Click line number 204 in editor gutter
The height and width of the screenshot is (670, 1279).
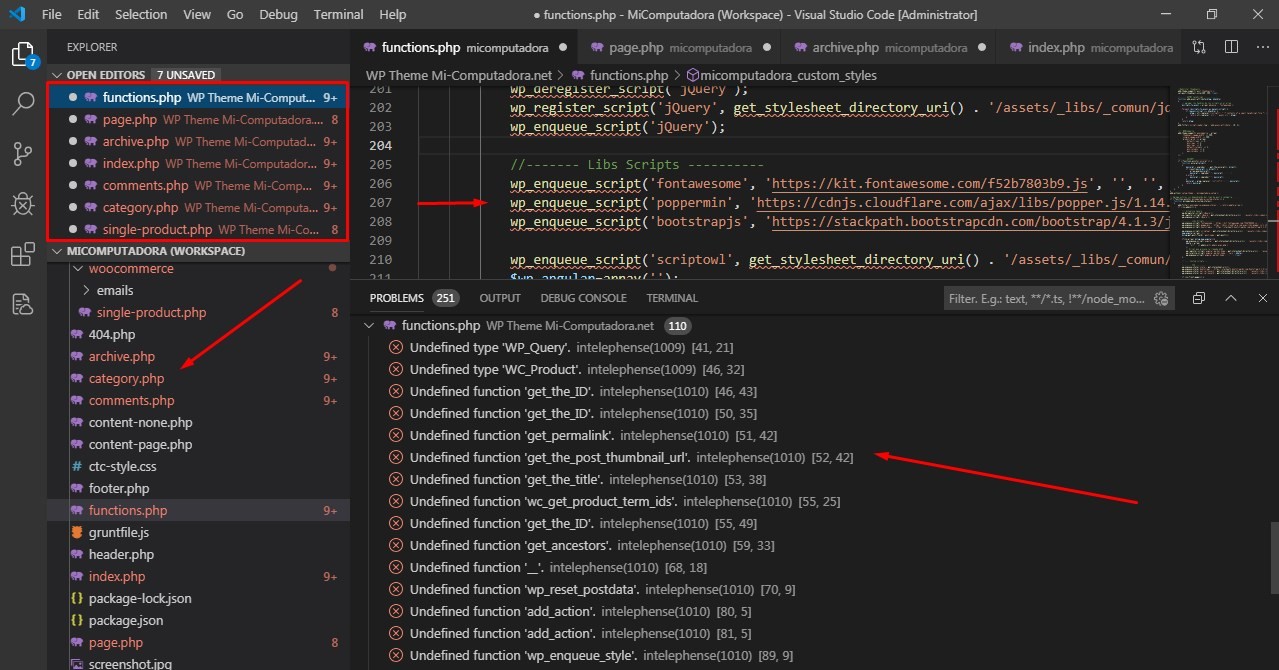pos(380,145)
